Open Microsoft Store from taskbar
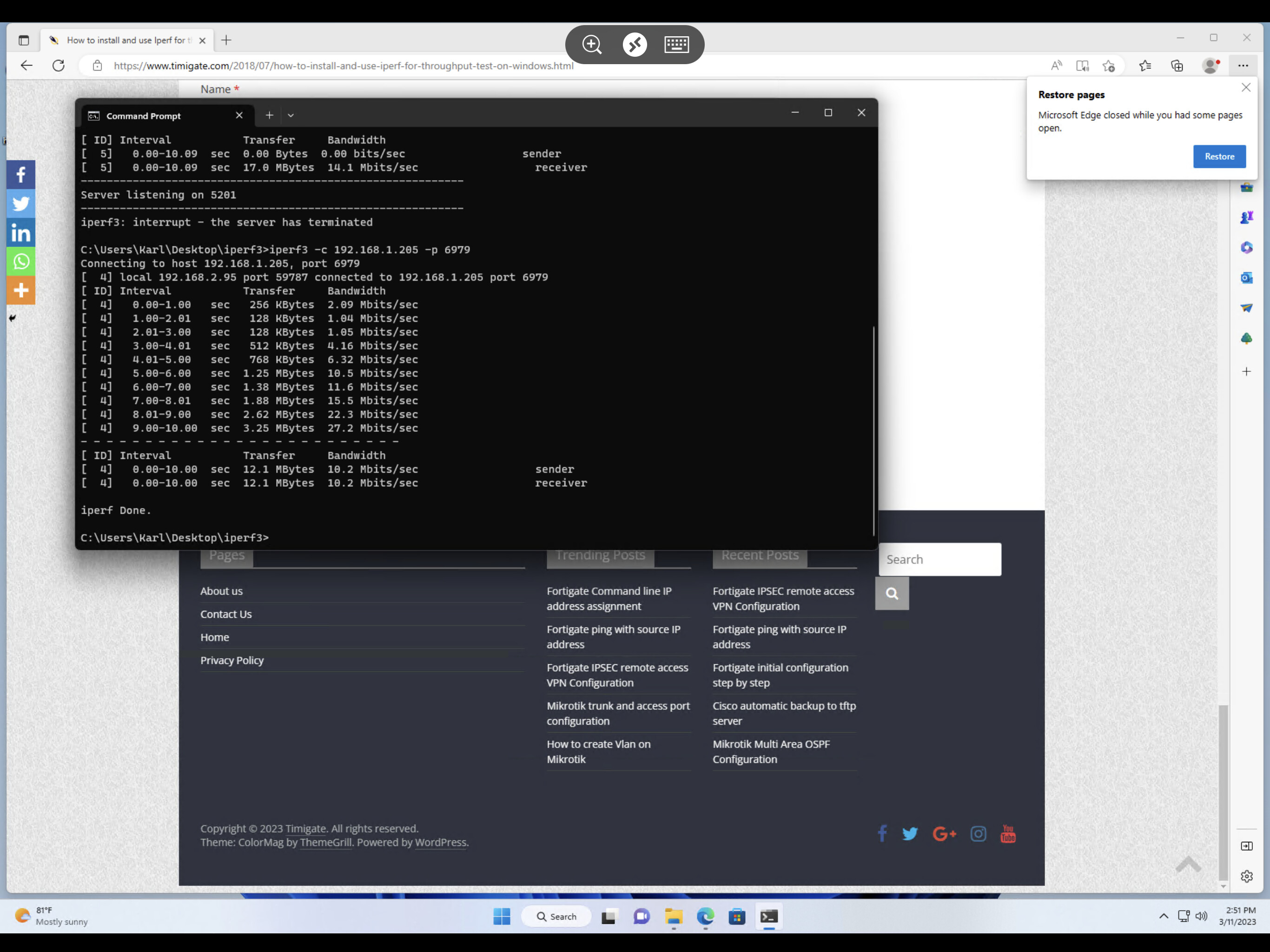The width and height of the screenshot is (1270, 952). (737, 916)
